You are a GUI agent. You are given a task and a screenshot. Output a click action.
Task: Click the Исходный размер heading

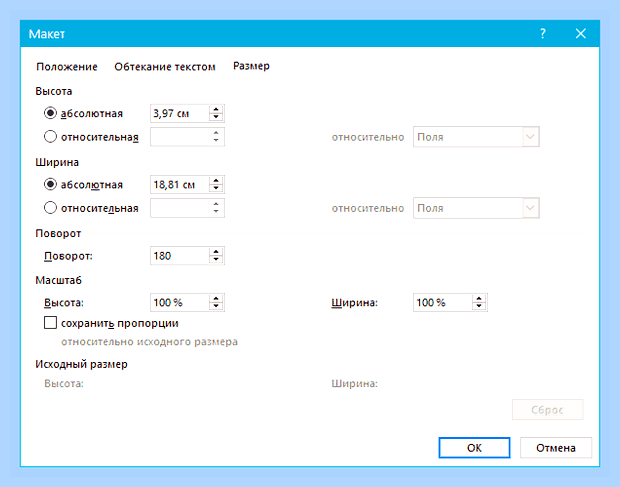81,364
